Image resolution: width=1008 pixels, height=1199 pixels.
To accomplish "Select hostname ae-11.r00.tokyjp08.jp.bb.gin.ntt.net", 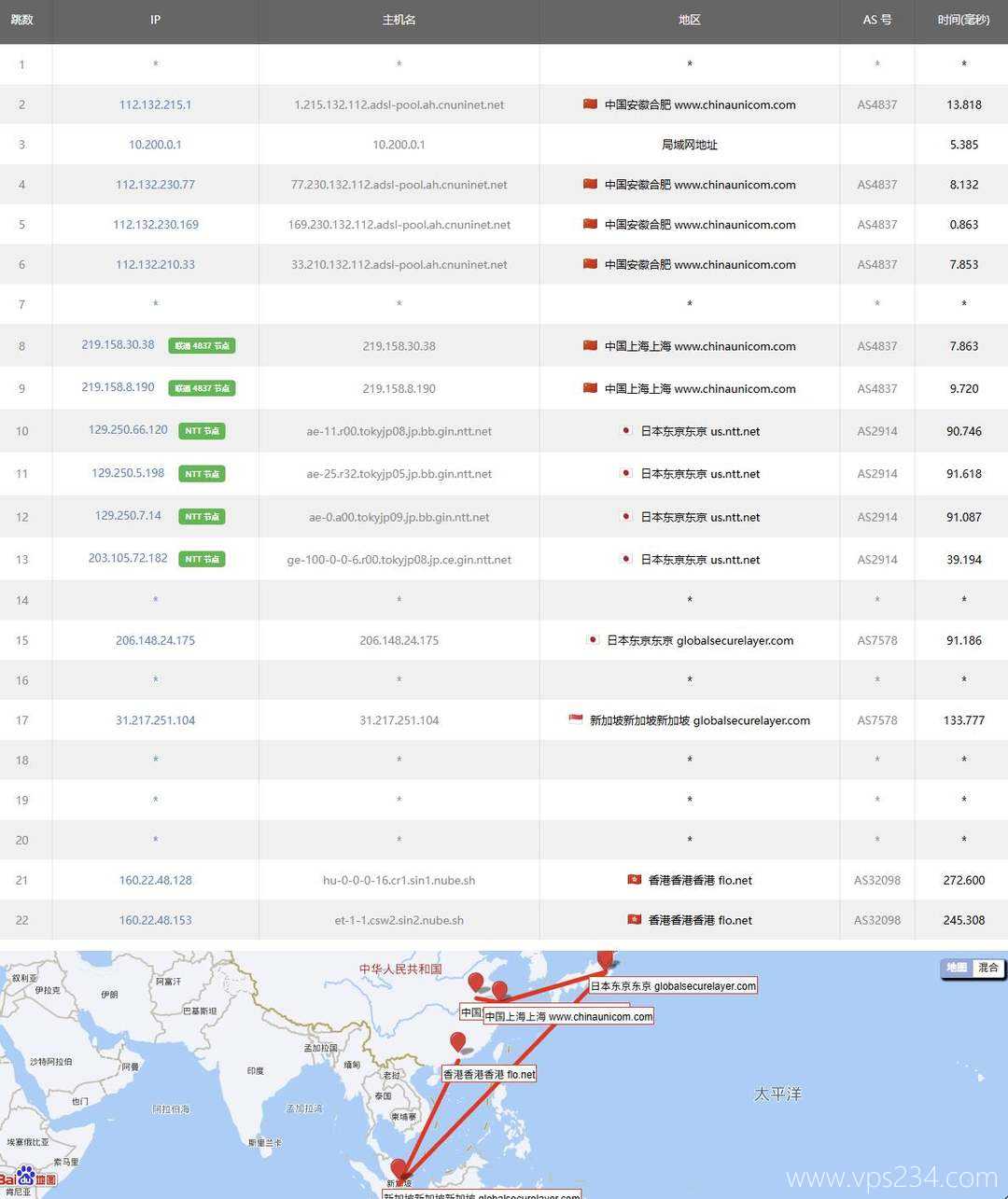I will [x=399, y=432].
